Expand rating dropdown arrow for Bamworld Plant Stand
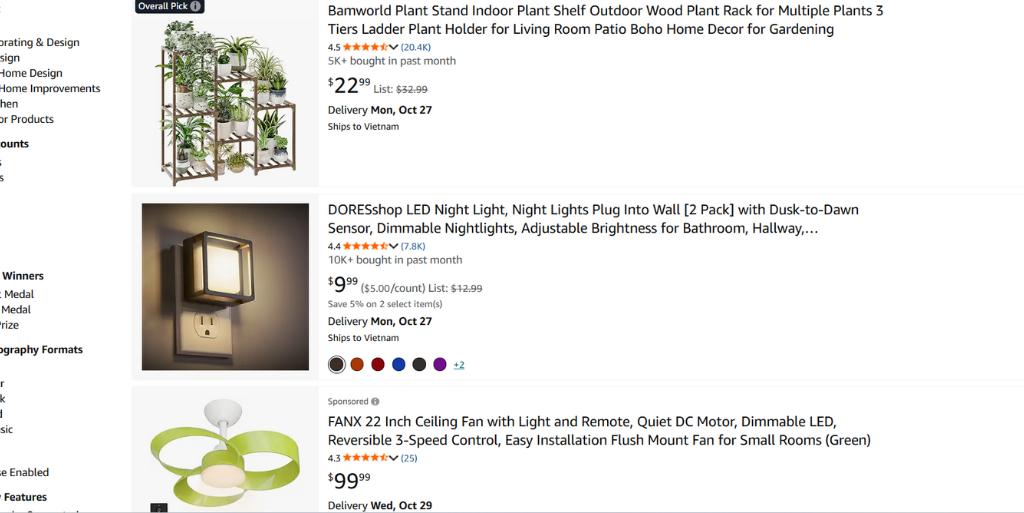The width and height of the screenshot is (1024, 513). (x=394, y=47)
